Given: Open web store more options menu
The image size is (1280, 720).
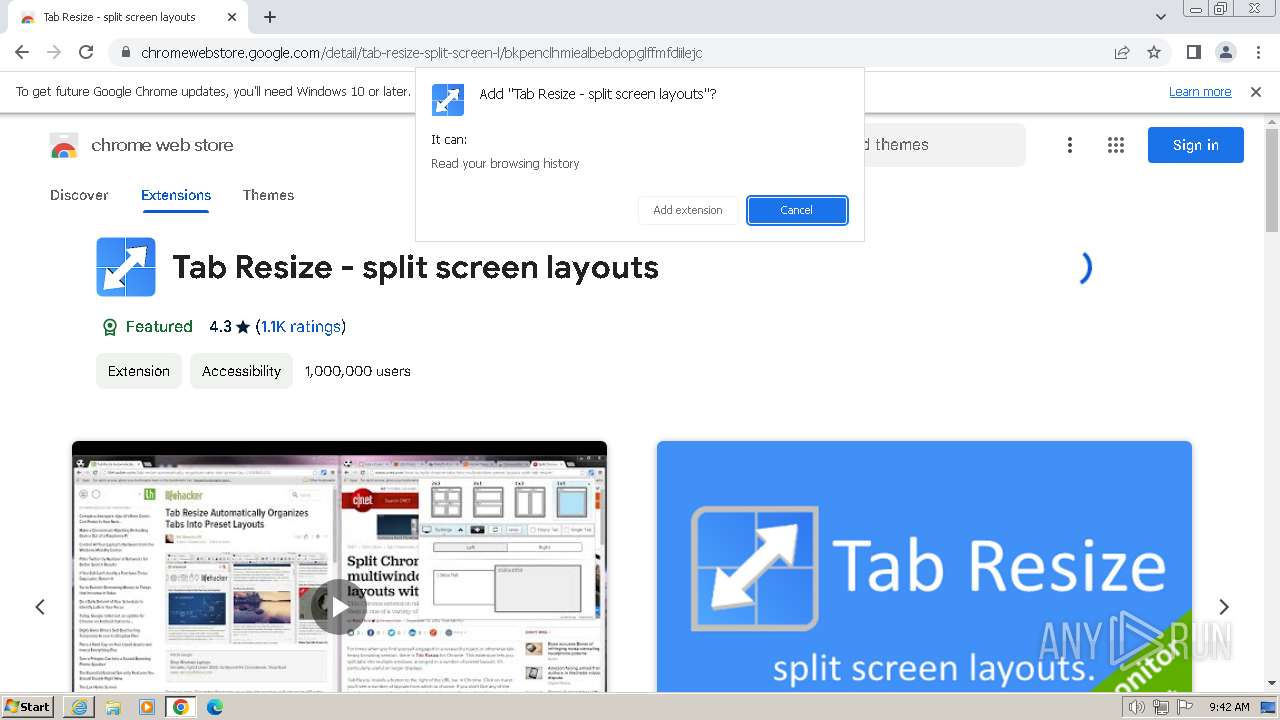Looking at the screenshot, I should tap(1070, 145).
